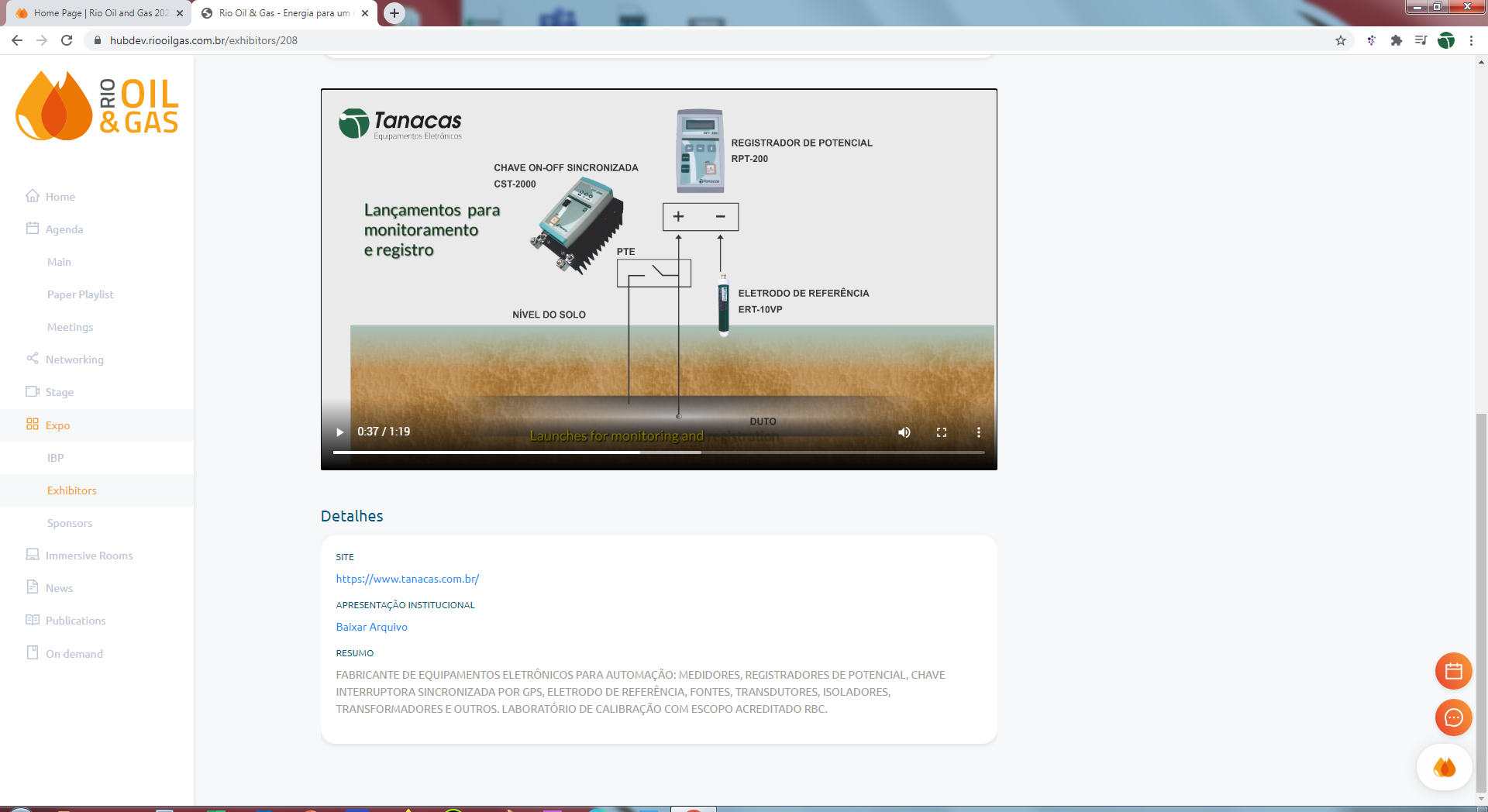Viewport: 1488px width, 812px height.
Task: Click the orange flame floating button
Action: tap(1444, 767)
